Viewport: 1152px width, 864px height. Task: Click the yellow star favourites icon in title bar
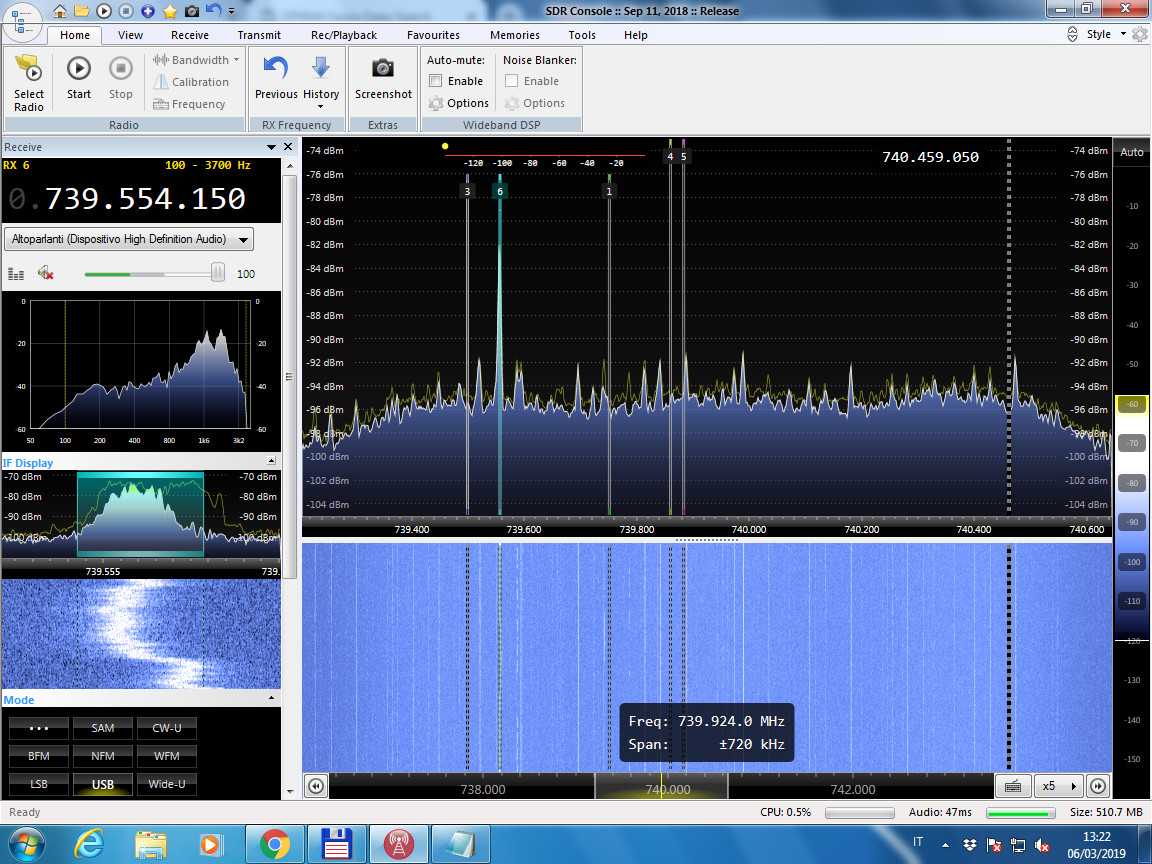pyautogui.click(x=170, y=11)
